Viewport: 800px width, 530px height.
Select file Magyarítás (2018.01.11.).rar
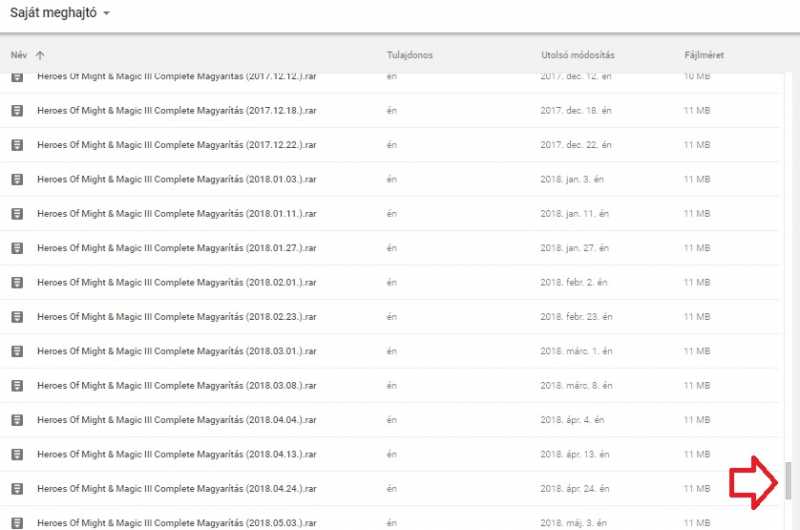177,214
